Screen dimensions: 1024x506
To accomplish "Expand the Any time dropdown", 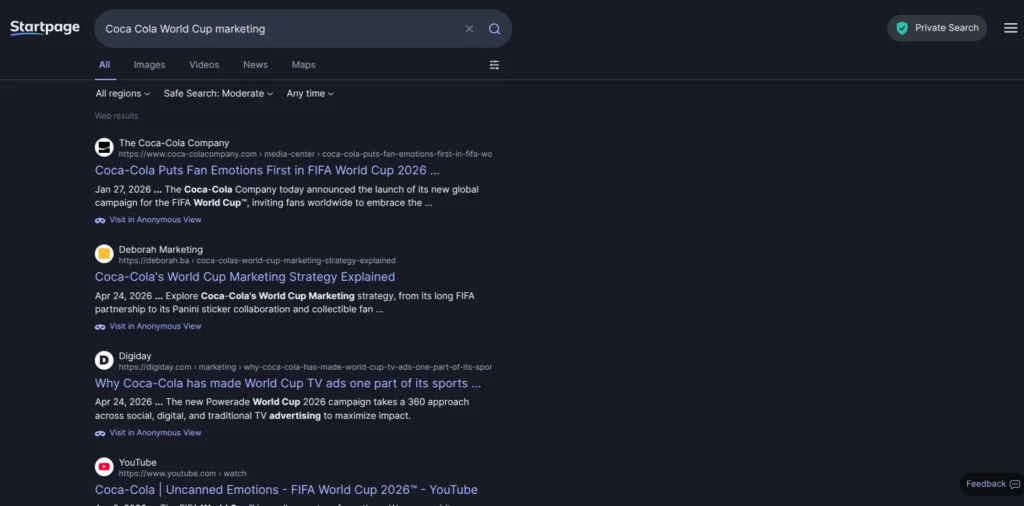I will tap(310, 93).
